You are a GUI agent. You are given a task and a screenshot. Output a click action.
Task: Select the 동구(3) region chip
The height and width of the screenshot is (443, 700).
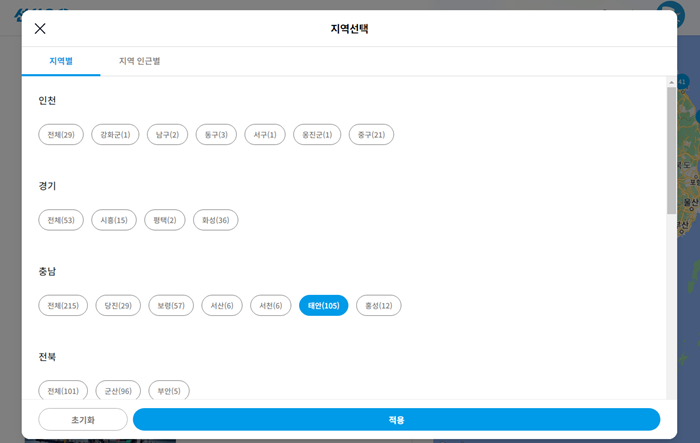(x=216, y=134)
